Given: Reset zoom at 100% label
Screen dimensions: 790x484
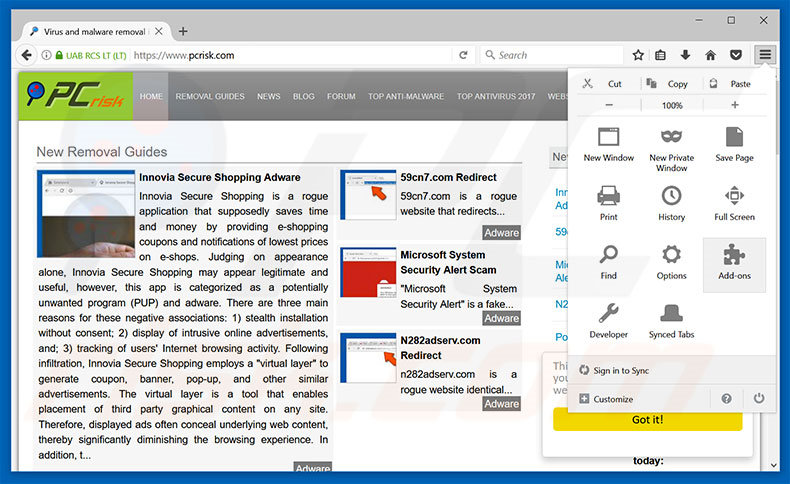Looking at the screenshot, I should [672, 105].
